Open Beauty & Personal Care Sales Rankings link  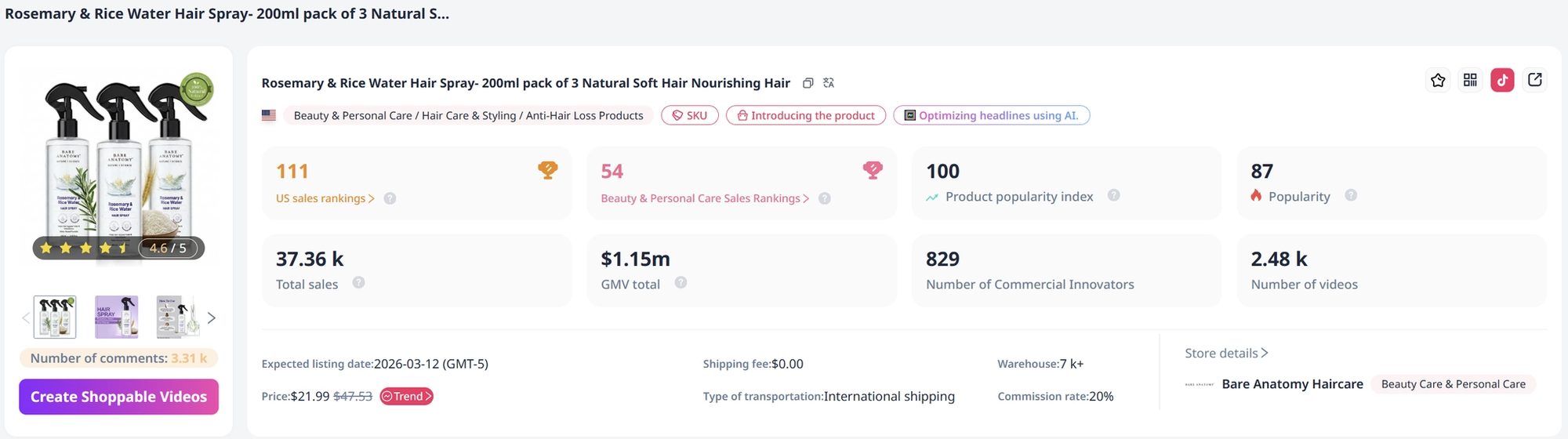point(705,198)
